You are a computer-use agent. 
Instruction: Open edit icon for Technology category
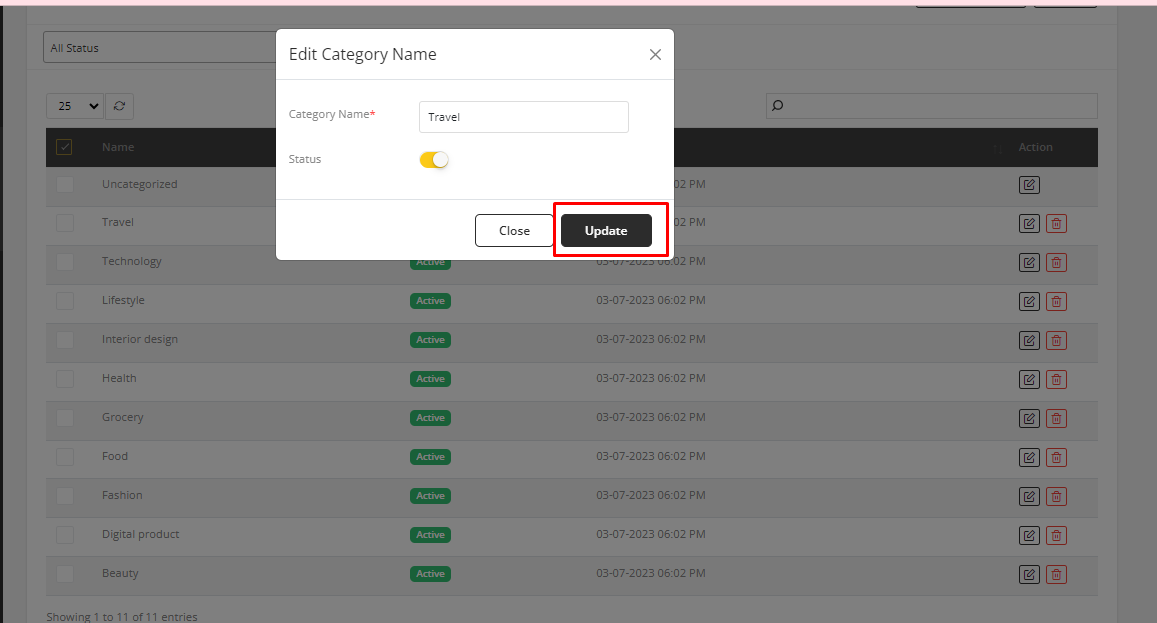1029,262
